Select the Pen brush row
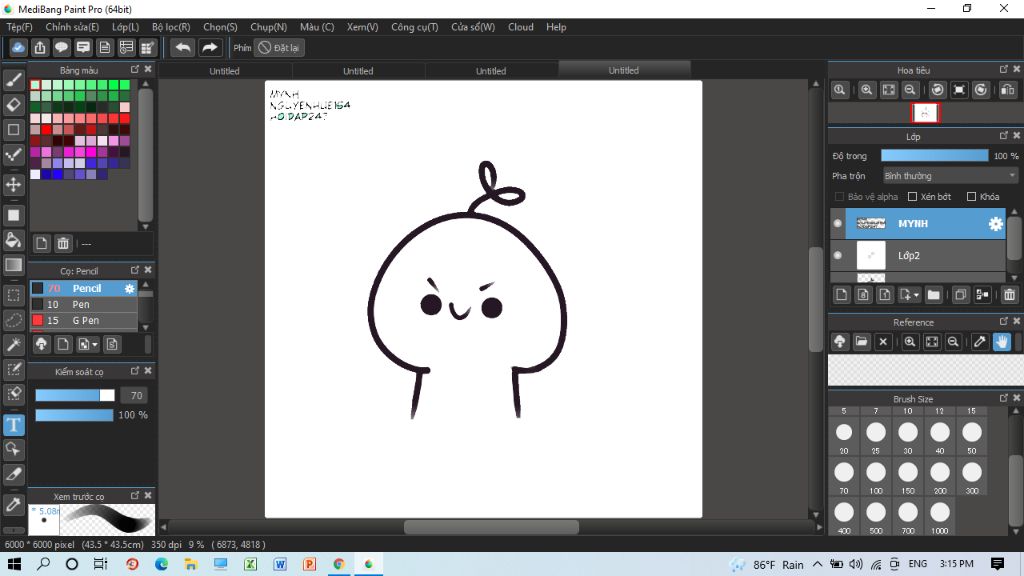 [x=84, y=304]
